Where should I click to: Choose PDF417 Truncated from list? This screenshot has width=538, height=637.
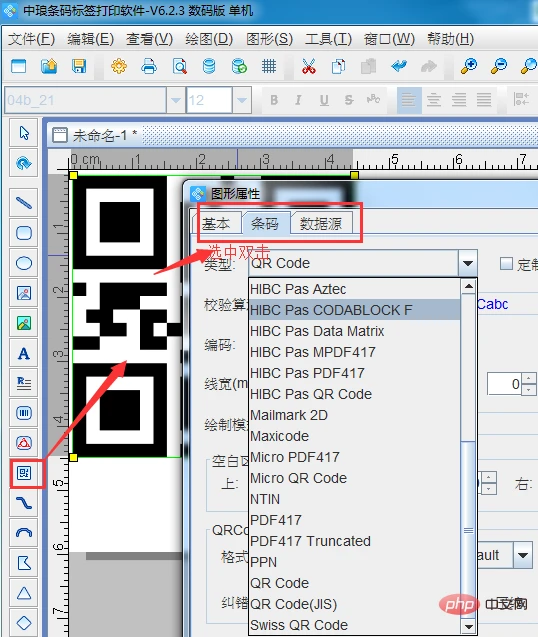point(354,541)
